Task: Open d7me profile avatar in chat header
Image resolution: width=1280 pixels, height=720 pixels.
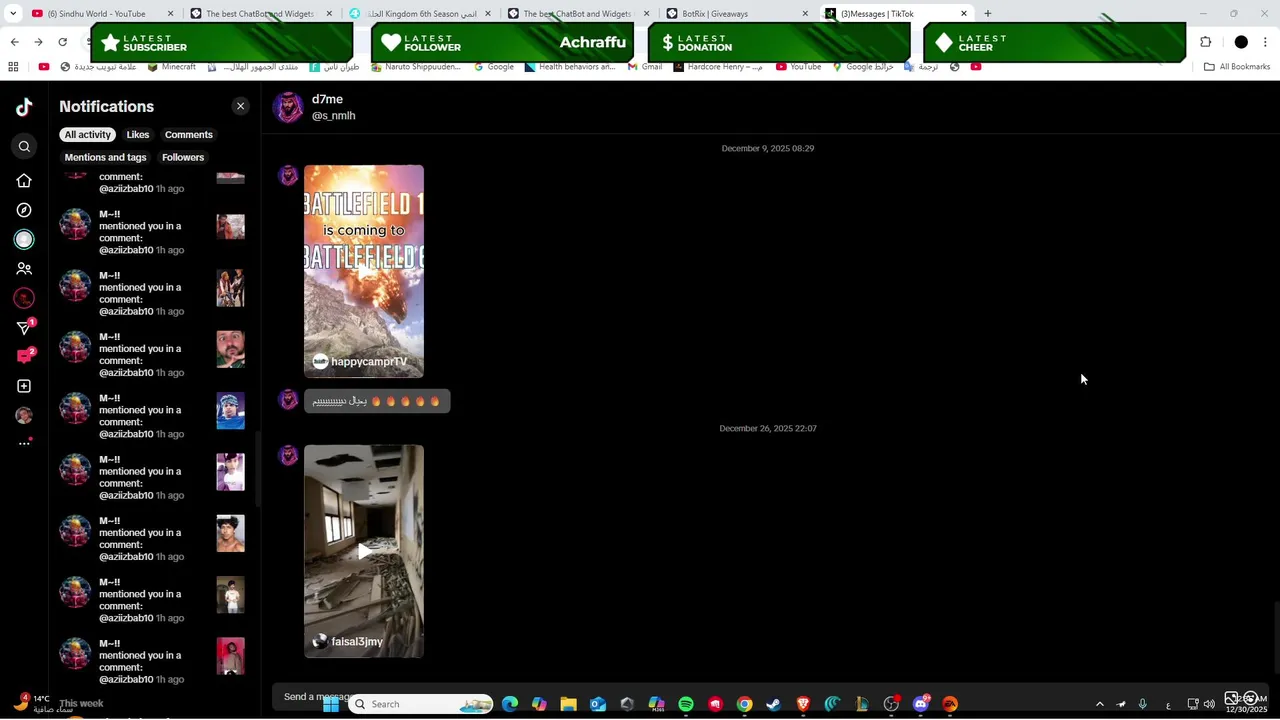Action: (288, 107)
